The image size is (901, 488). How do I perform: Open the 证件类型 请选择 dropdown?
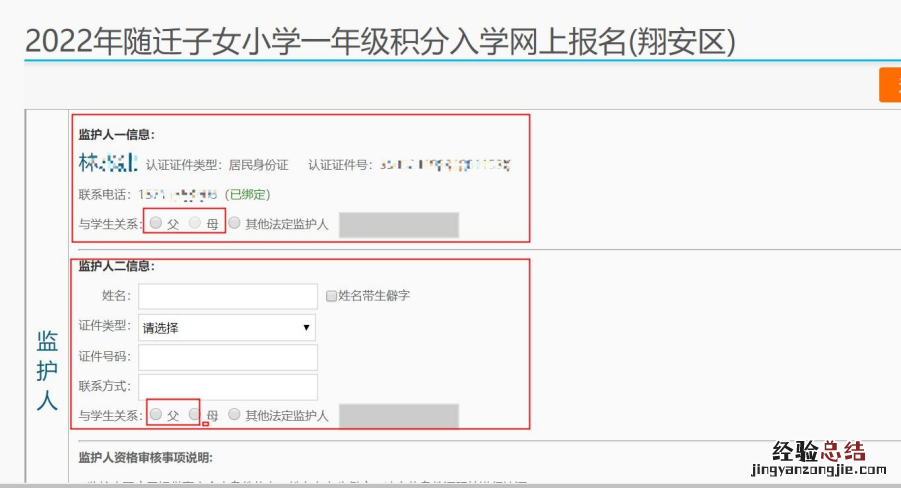click(227, 327)
